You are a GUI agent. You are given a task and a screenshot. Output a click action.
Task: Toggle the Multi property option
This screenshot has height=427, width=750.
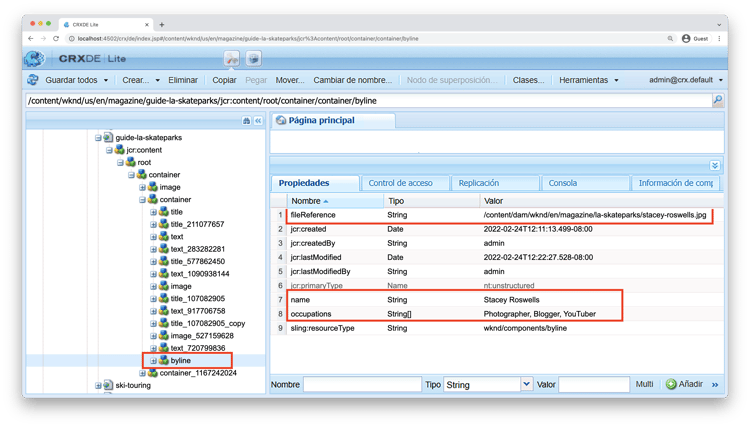pos(644,384)
